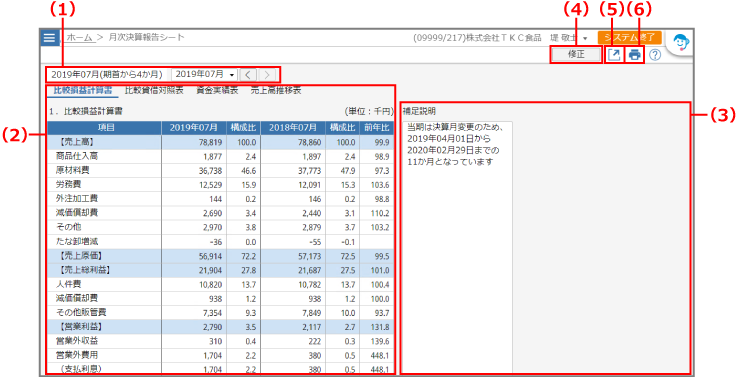Select the 【売上総利益】 row label
The image size is (737, 377).
[x=86, y=270]
